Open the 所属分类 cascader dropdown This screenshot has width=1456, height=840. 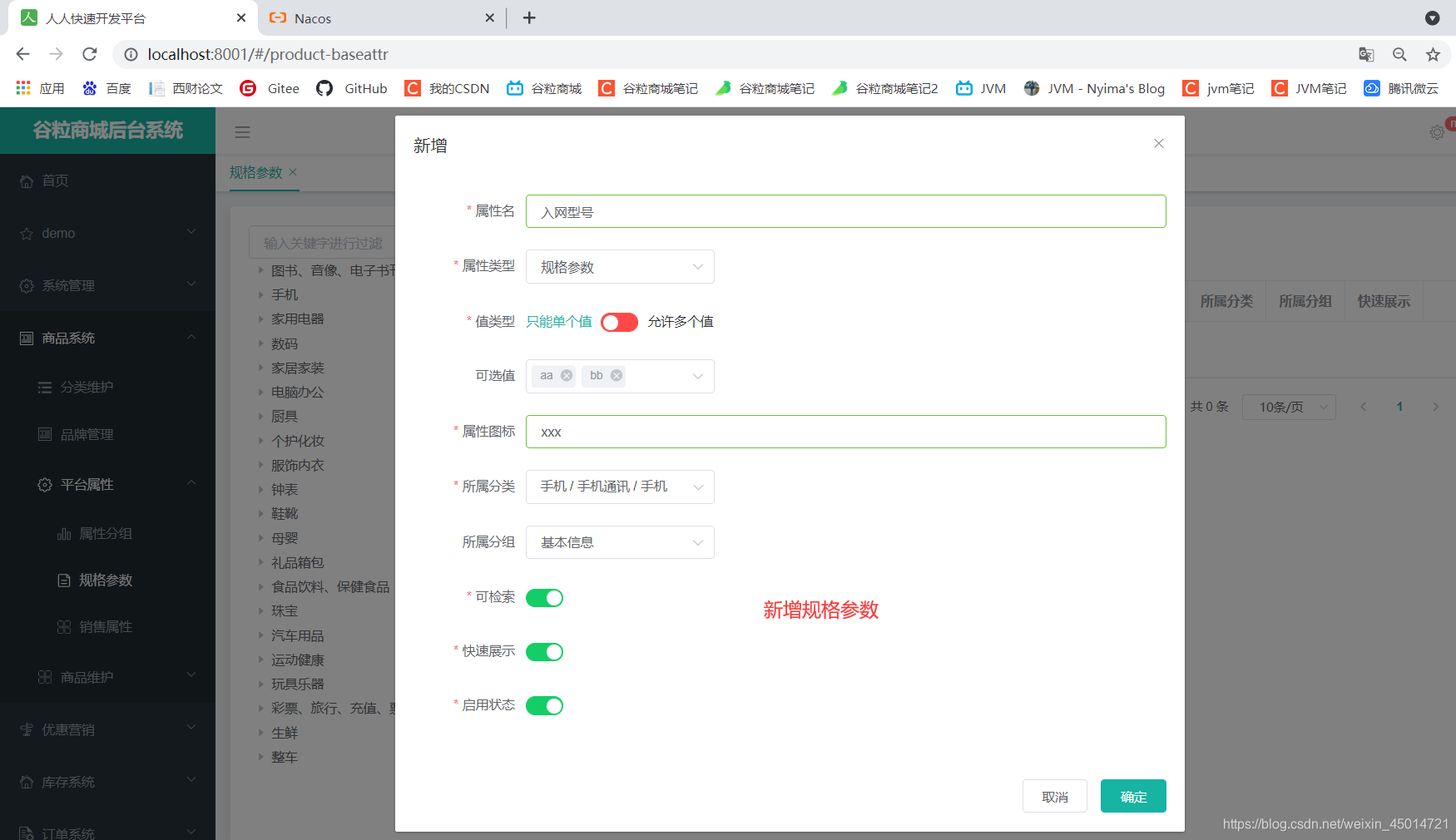(620, 487)
